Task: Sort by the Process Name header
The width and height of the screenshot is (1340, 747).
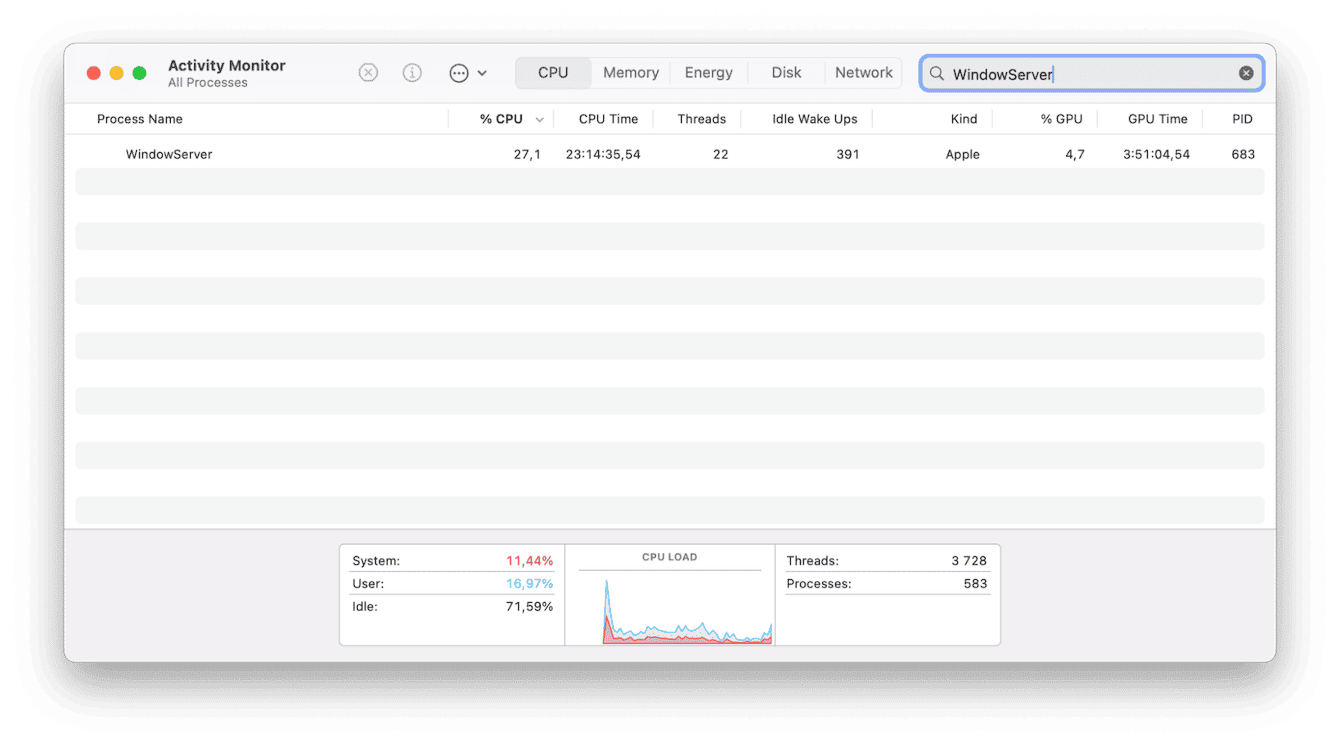Action: click(140, 118)
